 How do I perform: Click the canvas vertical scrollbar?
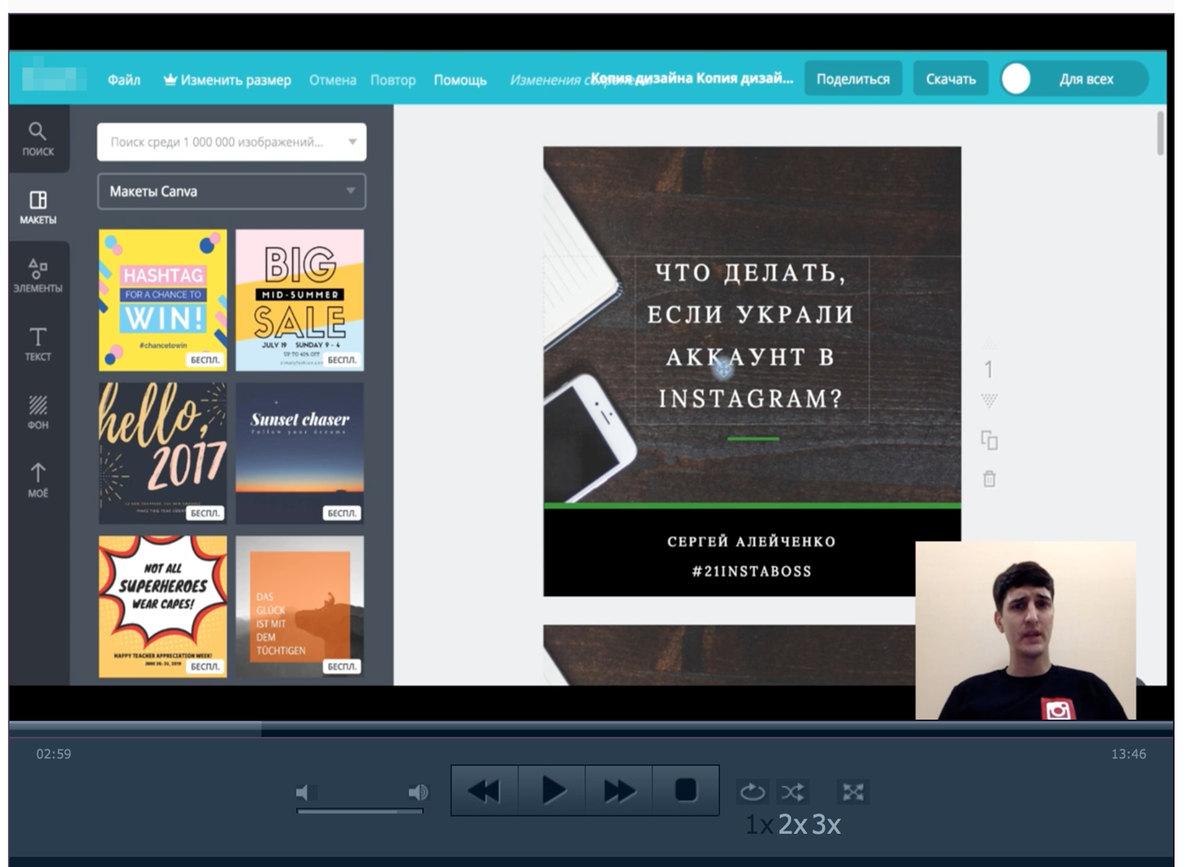click(1160, 133)
